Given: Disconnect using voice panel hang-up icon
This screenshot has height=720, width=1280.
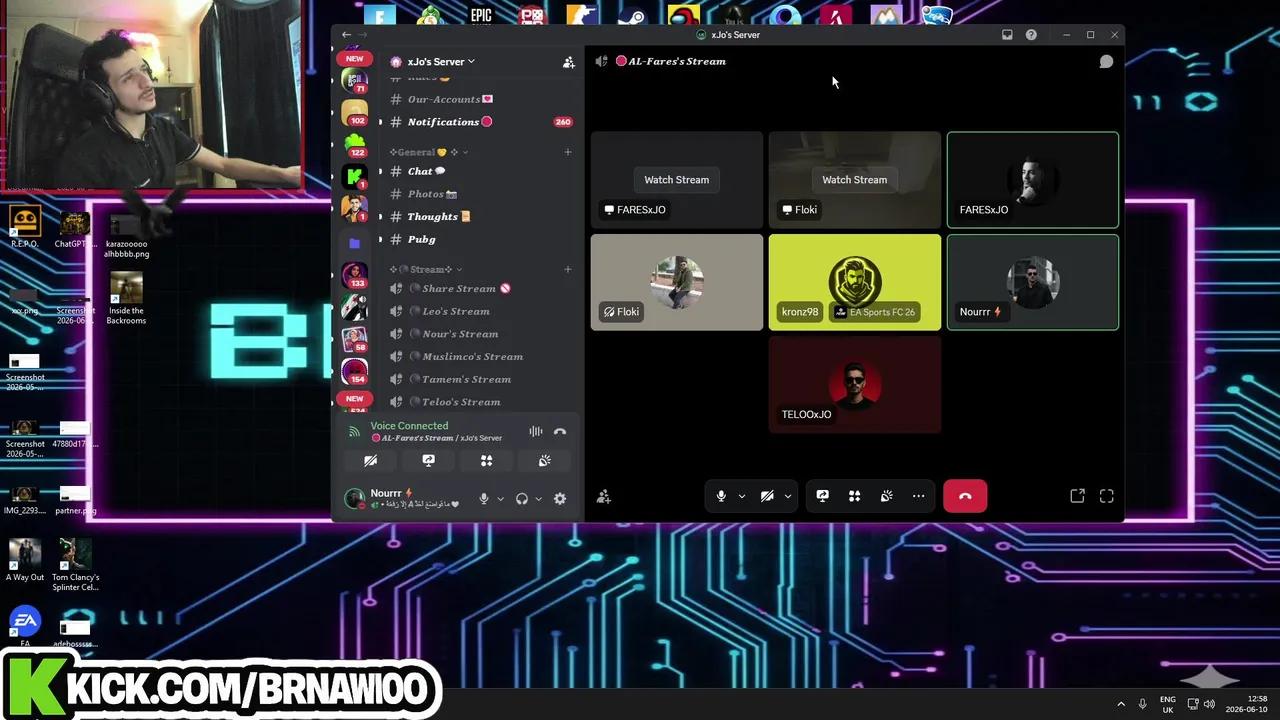Looking at the screenshot, I should 560,432.
